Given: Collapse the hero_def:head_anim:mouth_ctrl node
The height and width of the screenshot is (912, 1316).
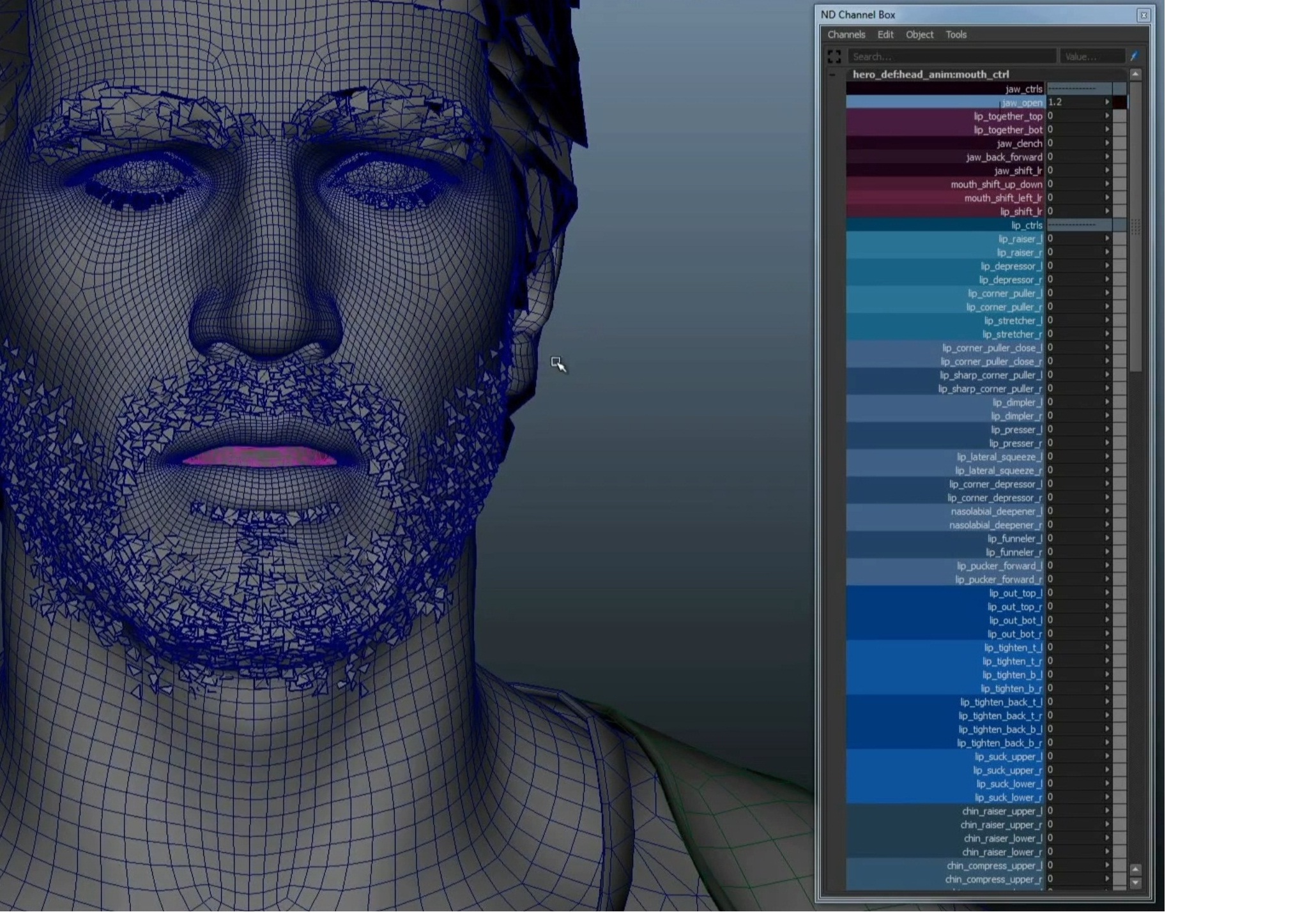Looking at the screenshot, I should [x=832, y=75].
